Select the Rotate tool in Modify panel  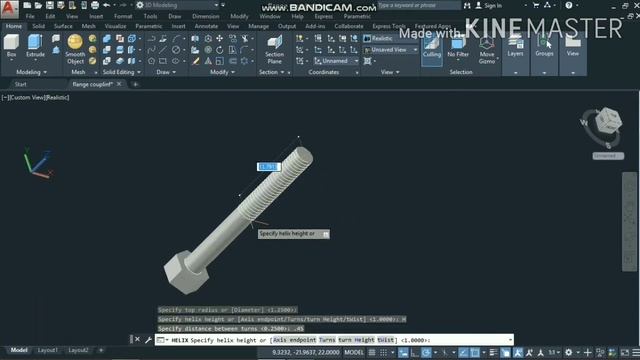click(220, 50)
